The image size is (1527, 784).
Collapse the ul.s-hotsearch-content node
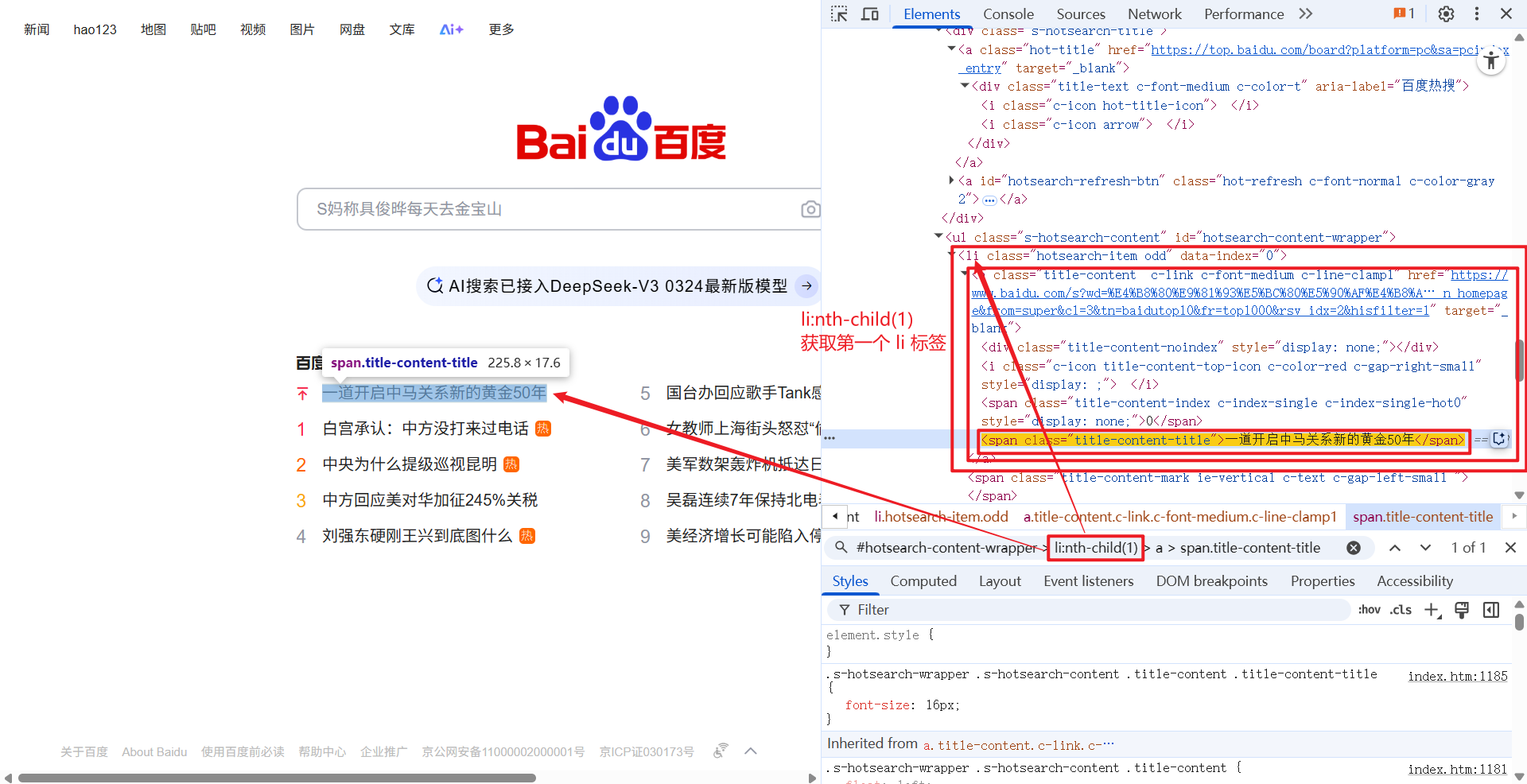pos(939,236)
